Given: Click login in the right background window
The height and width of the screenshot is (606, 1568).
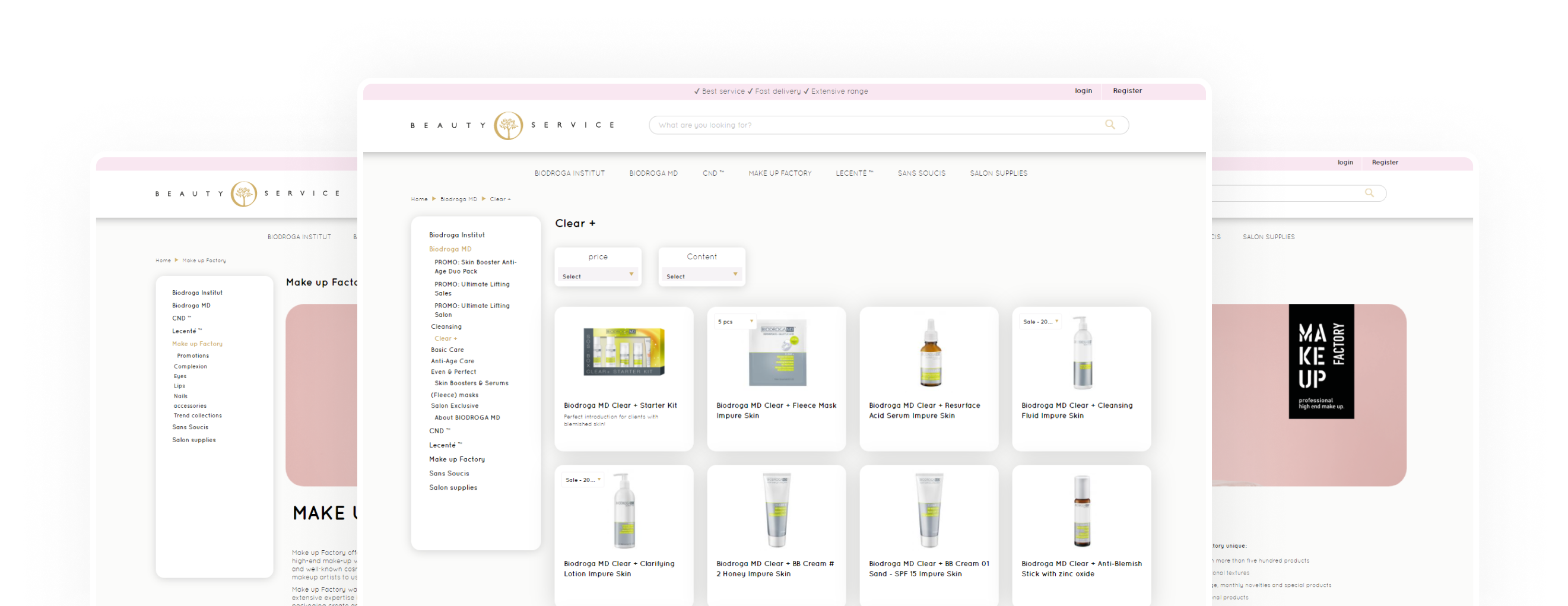Looking at the screenshot, I should pyautogui.click(x=1345, y=162).
